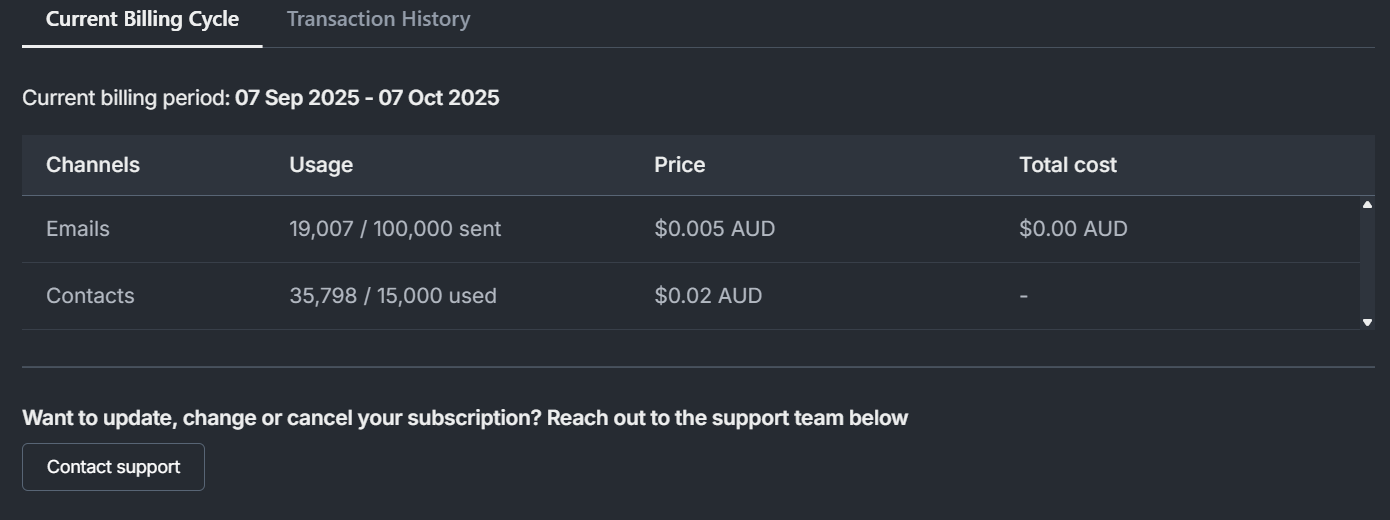Click the 19,007 / 100,000 sent usage value

pos(395,229)
